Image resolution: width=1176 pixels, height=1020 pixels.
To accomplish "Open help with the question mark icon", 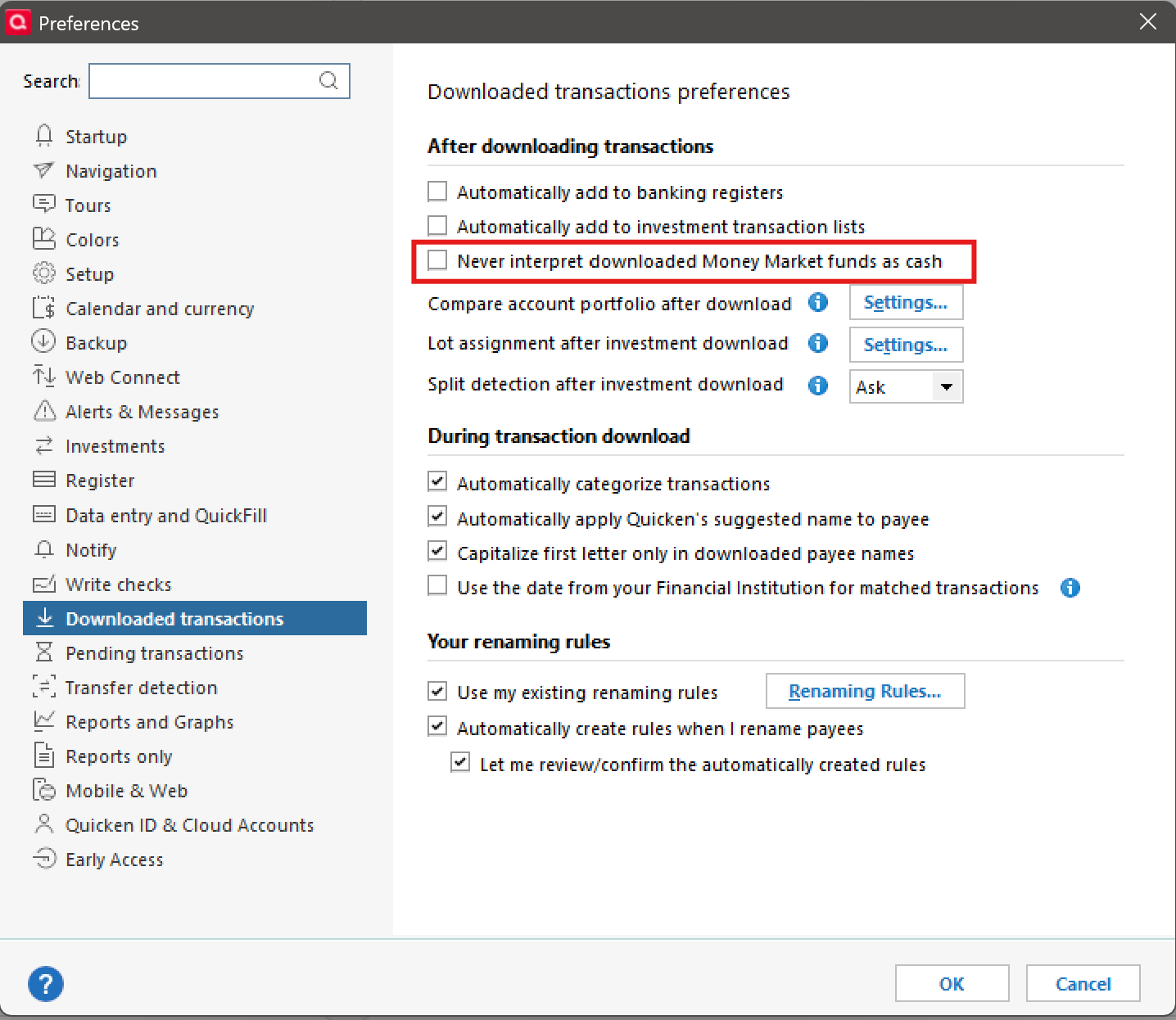I will (46, 983).
